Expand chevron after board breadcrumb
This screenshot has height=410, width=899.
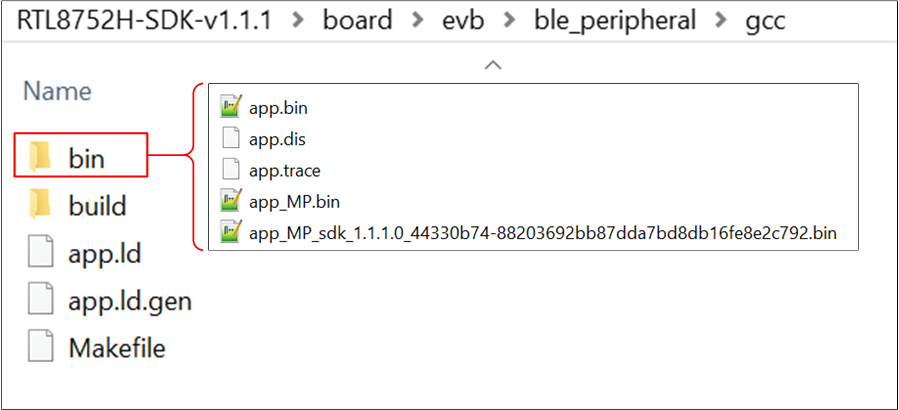pyautogui.click(x=419, y=22)
